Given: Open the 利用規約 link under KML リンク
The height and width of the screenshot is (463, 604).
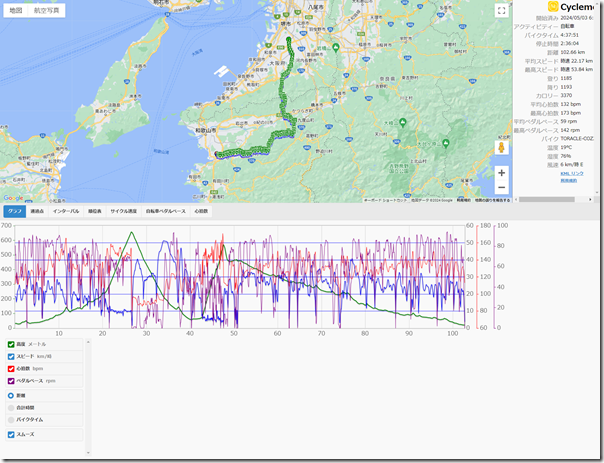Looking at the screenshot, I should tap(569, 180).
